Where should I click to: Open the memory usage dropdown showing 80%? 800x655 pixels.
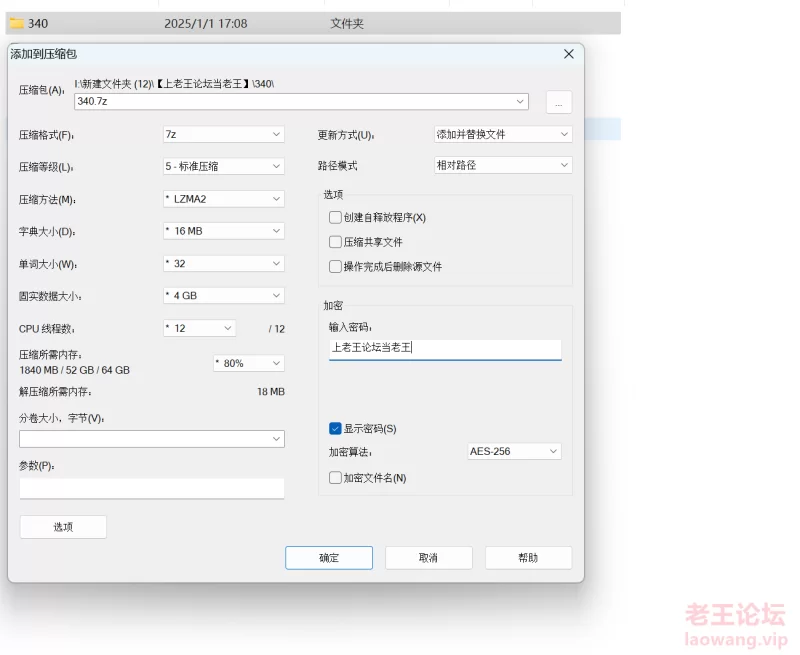click(248, 363)
